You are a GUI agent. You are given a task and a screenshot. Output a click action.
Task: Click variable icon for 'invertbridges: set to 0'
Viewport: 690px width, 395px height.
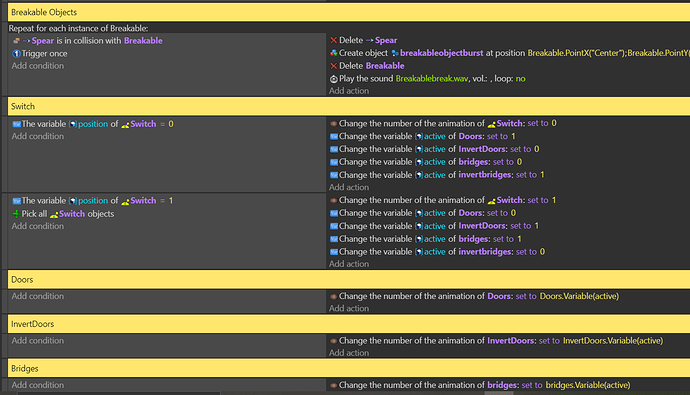coord(334,252)
